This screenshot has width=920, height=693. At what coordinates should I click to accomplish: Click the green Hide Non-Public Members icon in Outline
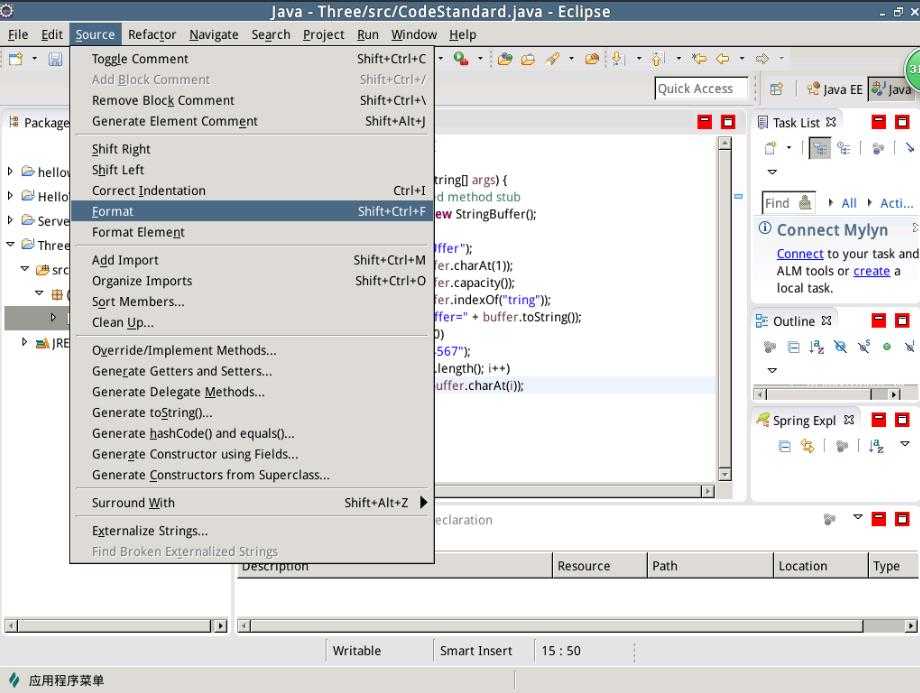pos(887,347)
